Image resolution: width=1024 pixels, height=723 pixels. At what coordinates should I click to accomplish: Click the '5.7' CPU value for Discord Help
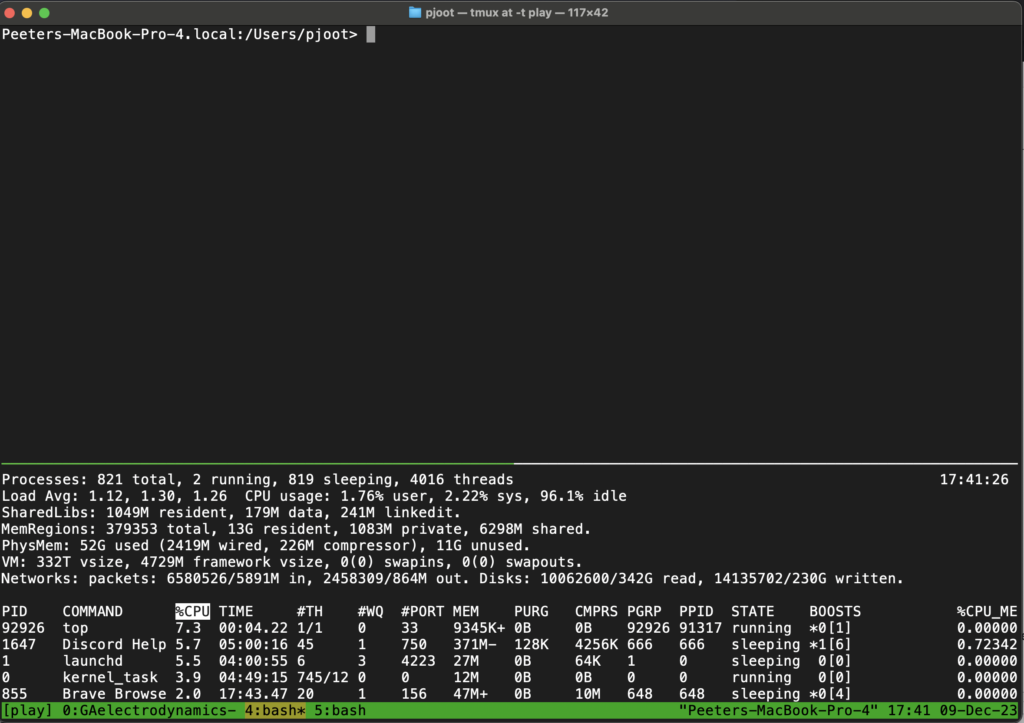tap(188, 644)
